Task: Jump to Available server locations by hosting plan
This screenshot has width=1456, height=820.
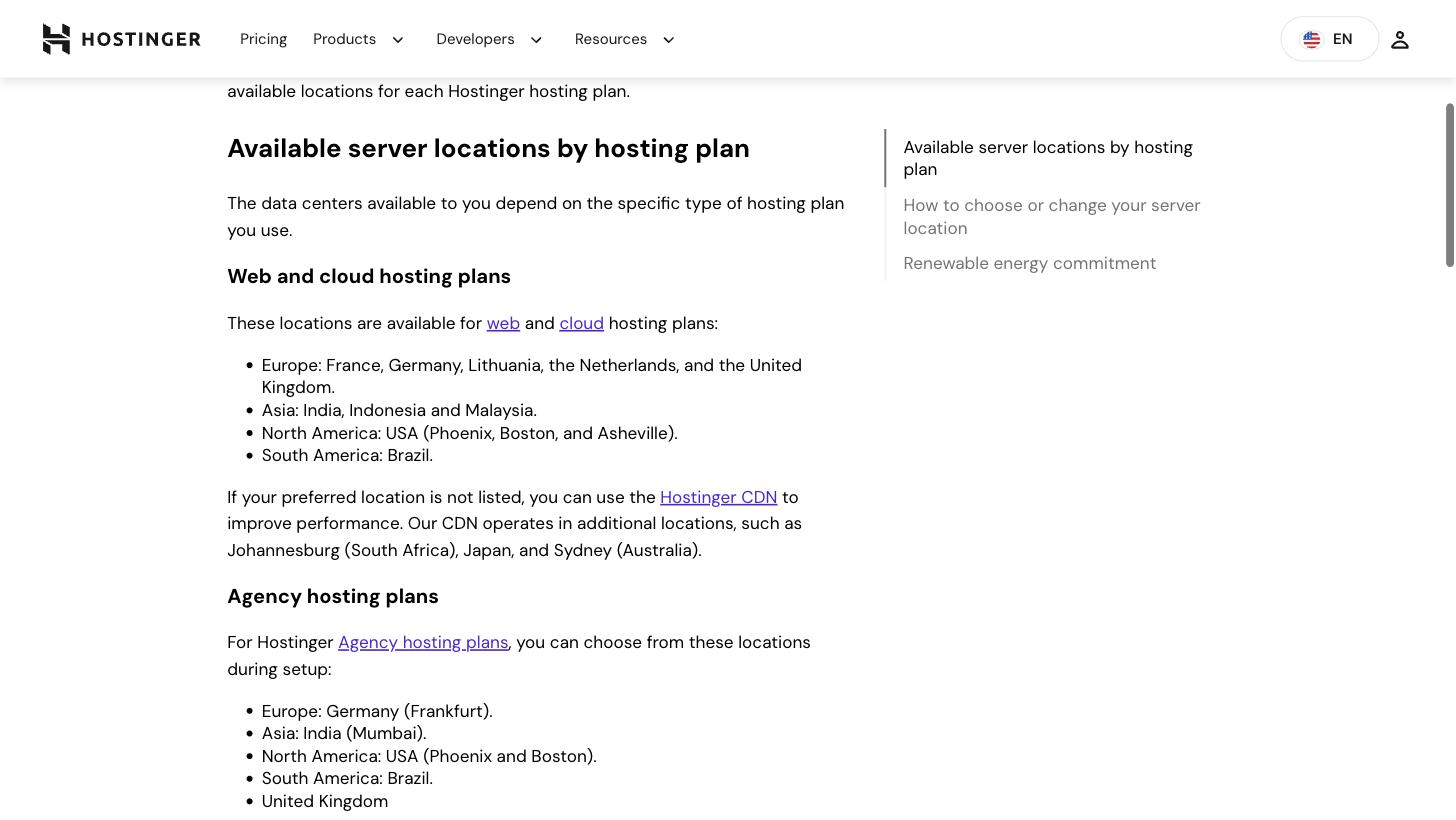Action: pyautogui.click(x=1048, y=158)
